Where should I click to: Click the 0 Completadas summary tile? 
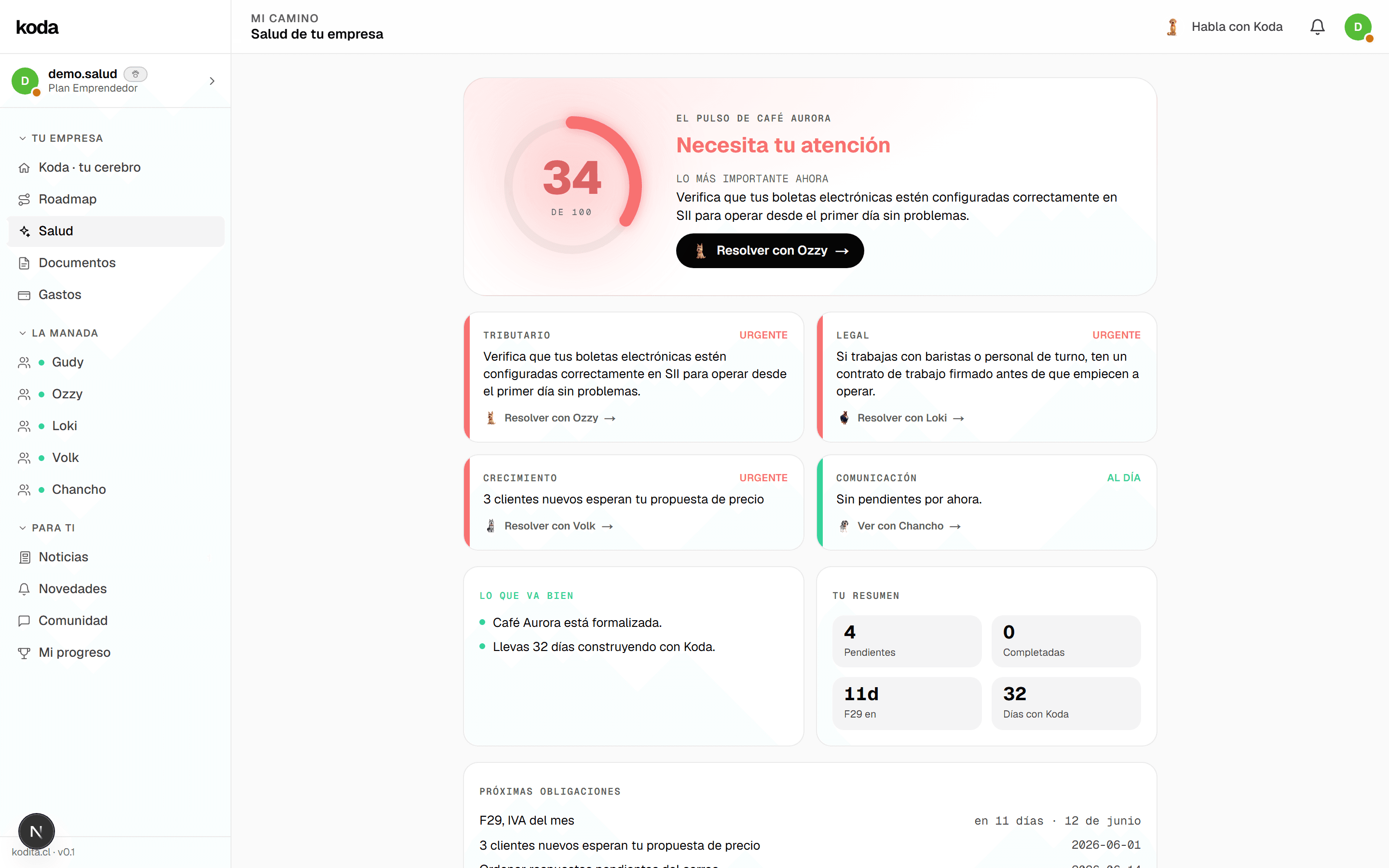1066,641
